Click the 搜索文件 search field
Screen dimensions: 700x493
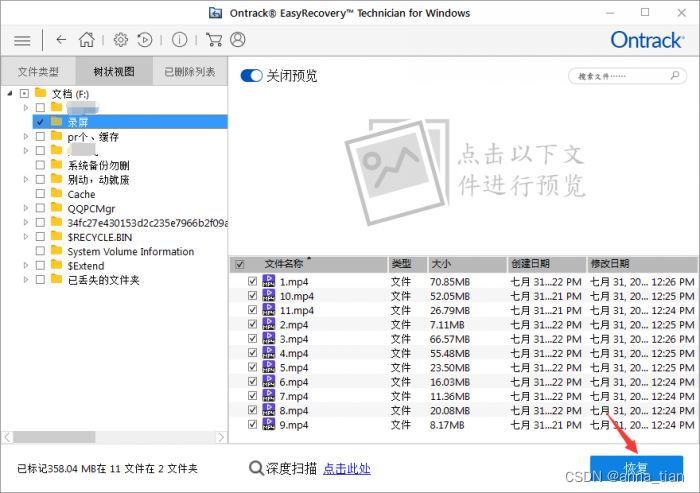[625, 76]
